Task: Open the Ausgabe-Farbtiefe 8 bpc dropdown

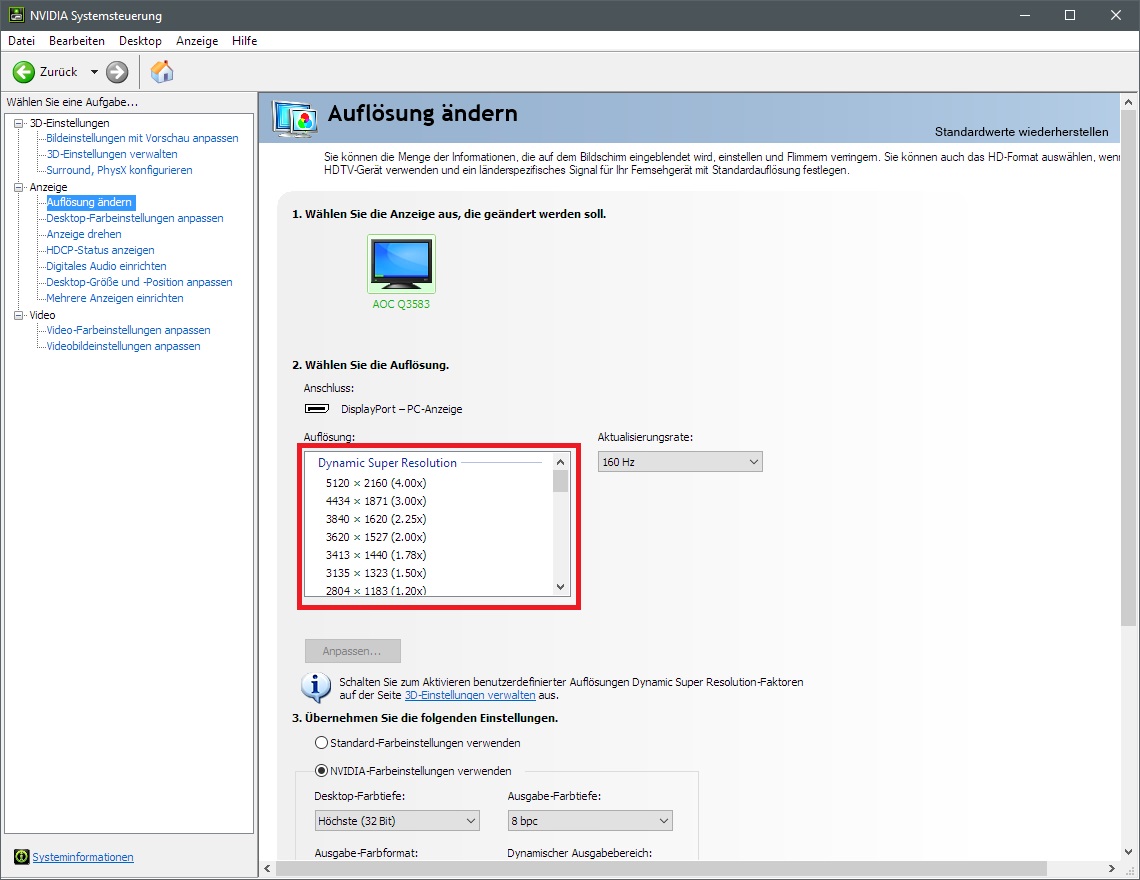Action: tap(590, 820)
